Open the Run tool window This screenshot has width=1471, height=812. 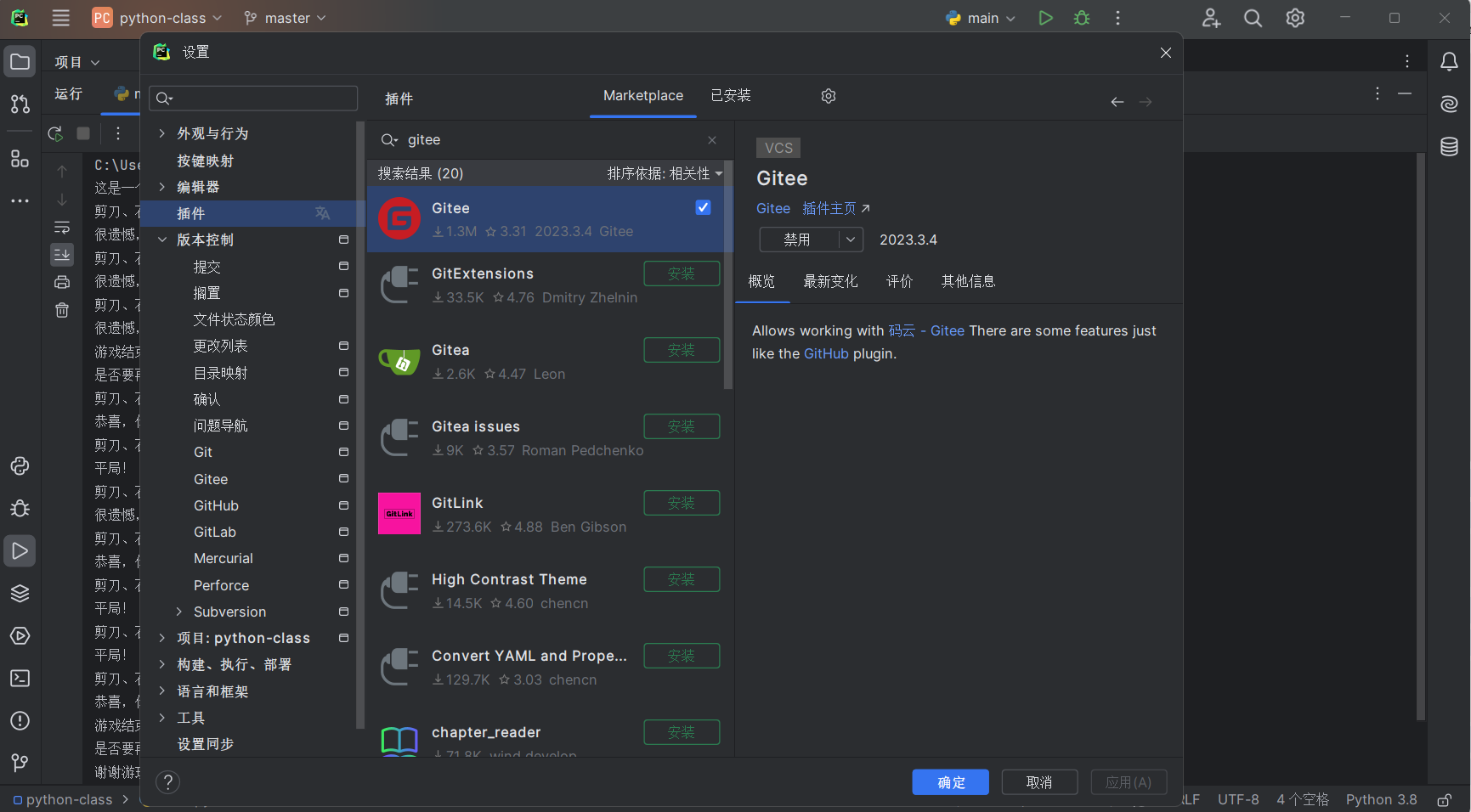coord(20,551)
